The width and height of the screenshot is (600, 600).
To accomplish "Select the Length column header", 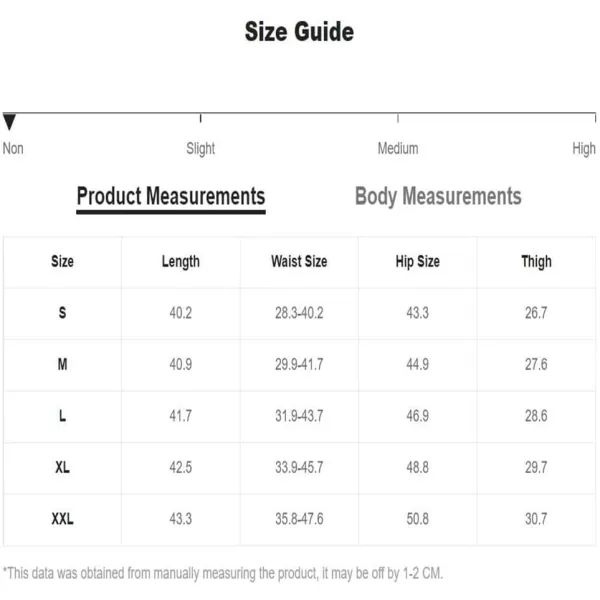I will [x=181, y=262].
